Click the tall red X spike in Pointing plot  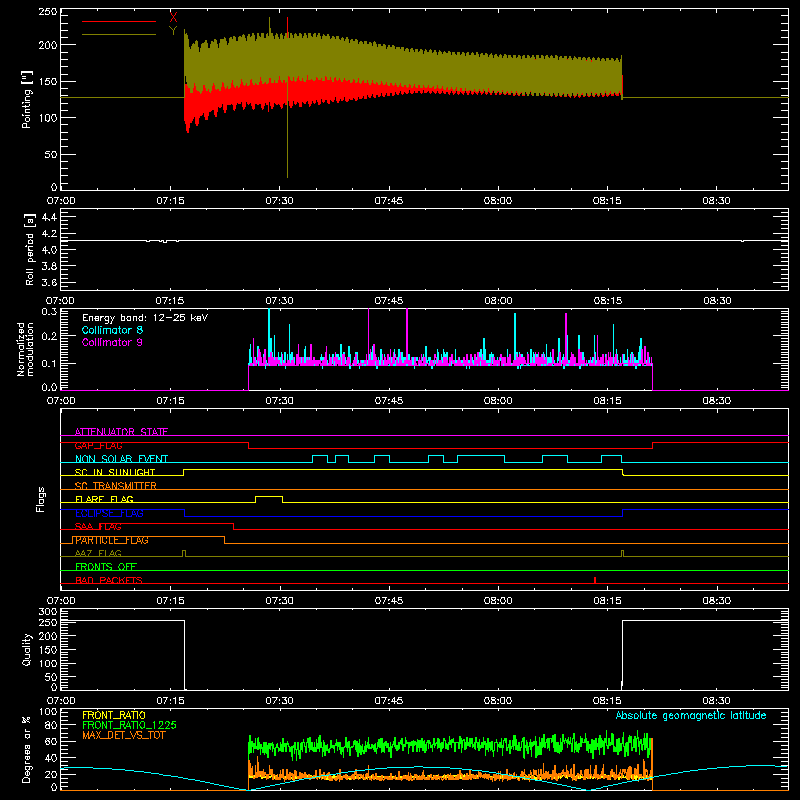point(287,27)
